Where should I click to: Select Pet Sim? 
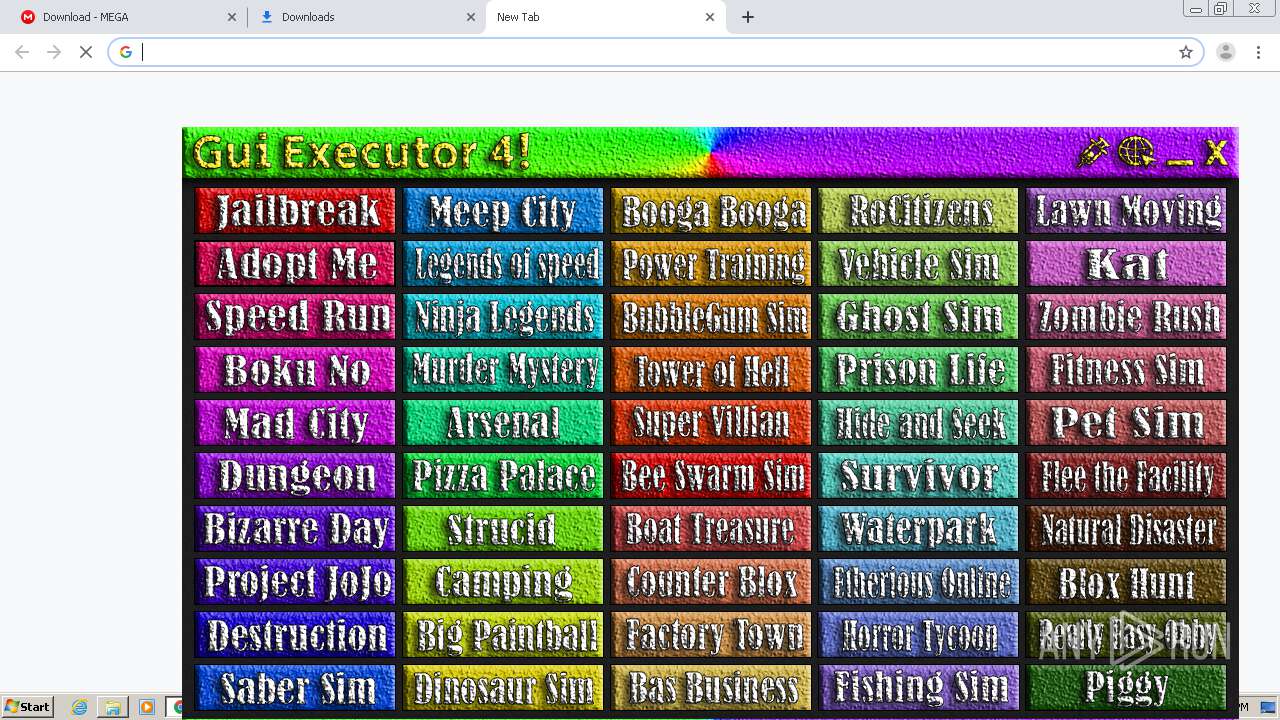click(x=1127, y=423)
